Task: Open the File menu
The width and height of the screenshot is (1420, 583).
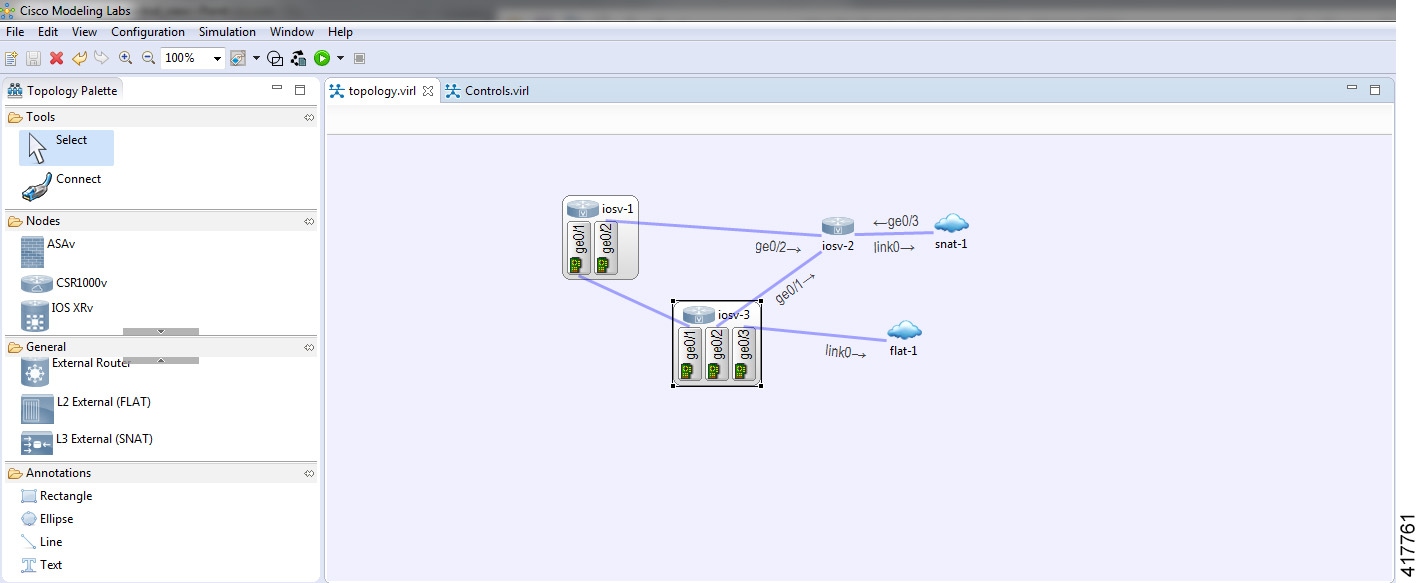Action: tap(15, 32)
